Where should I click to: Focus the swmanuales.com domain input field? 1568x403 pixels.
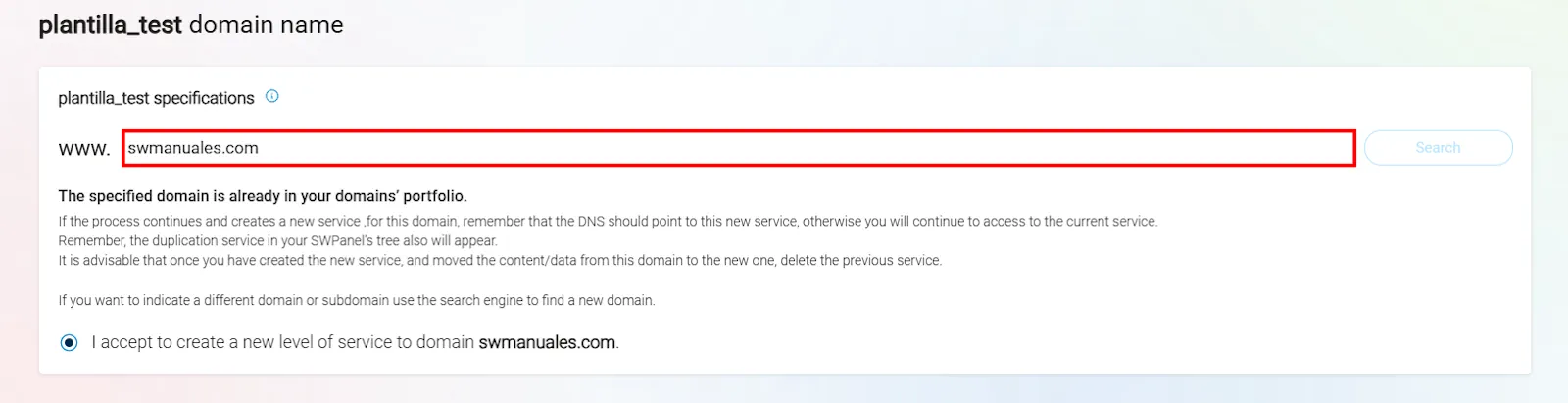tap(738, 148)
